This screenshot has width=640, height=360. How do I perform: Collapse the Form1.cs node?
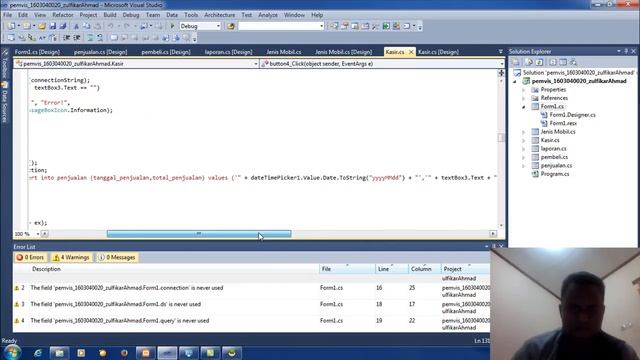524,107
